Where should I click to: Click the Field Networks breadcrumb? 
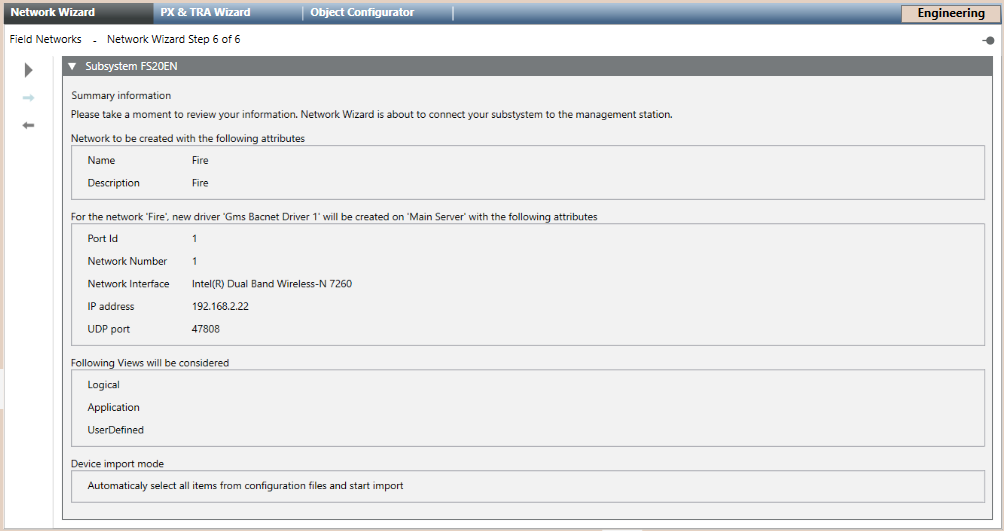[x=45, y=40]
